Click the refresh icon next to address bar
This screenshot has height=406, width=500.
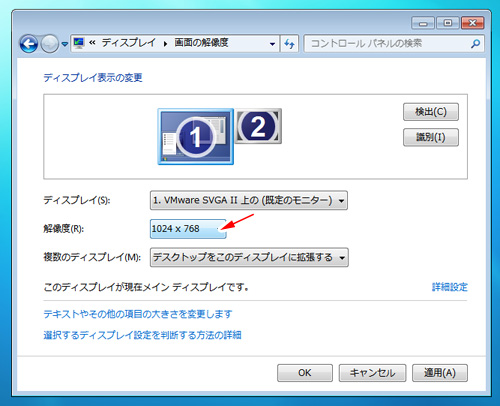(289, 44)
